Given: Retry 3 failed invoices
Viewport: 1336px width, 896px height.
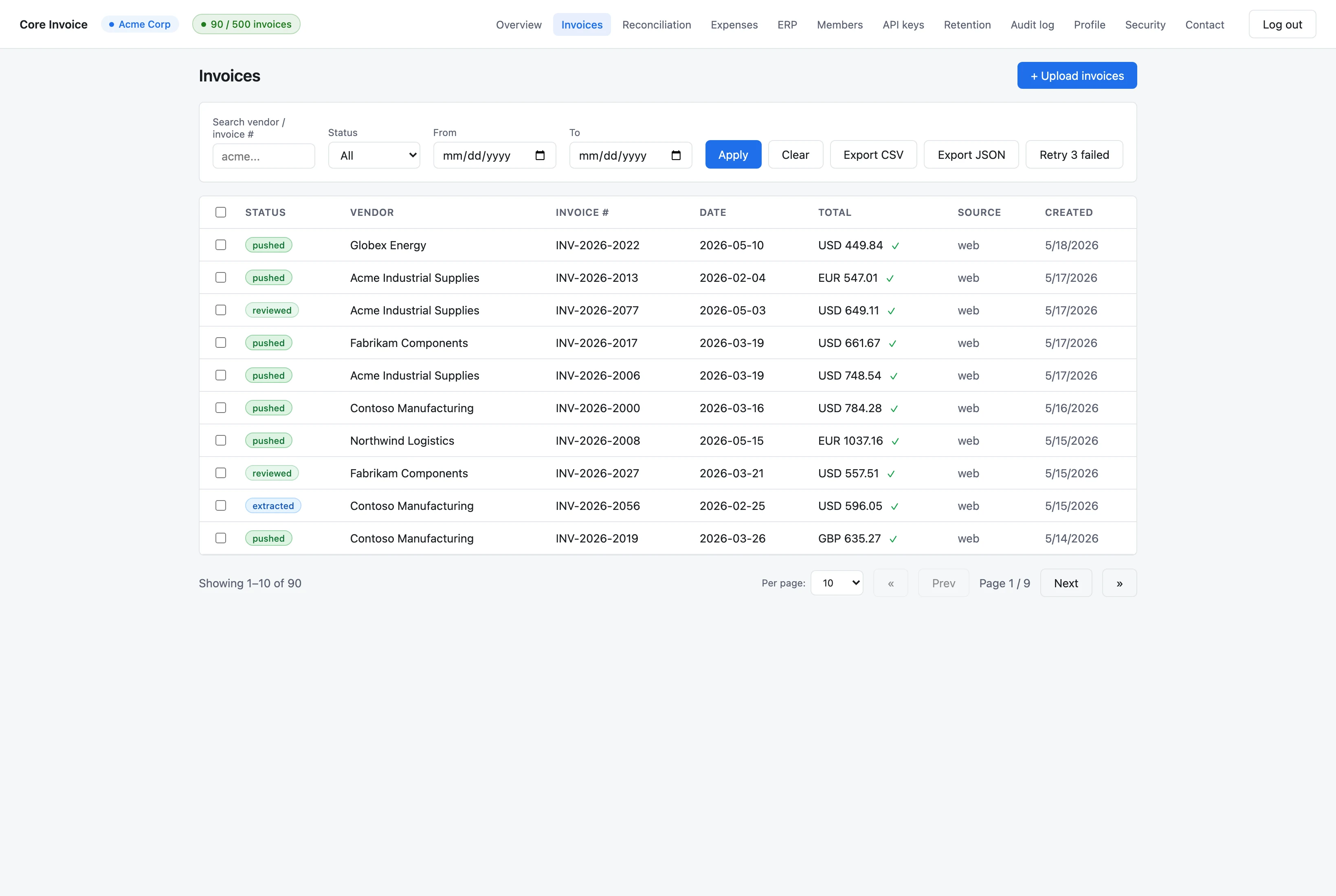Looking at the screenshot, I should (1074, 155).
